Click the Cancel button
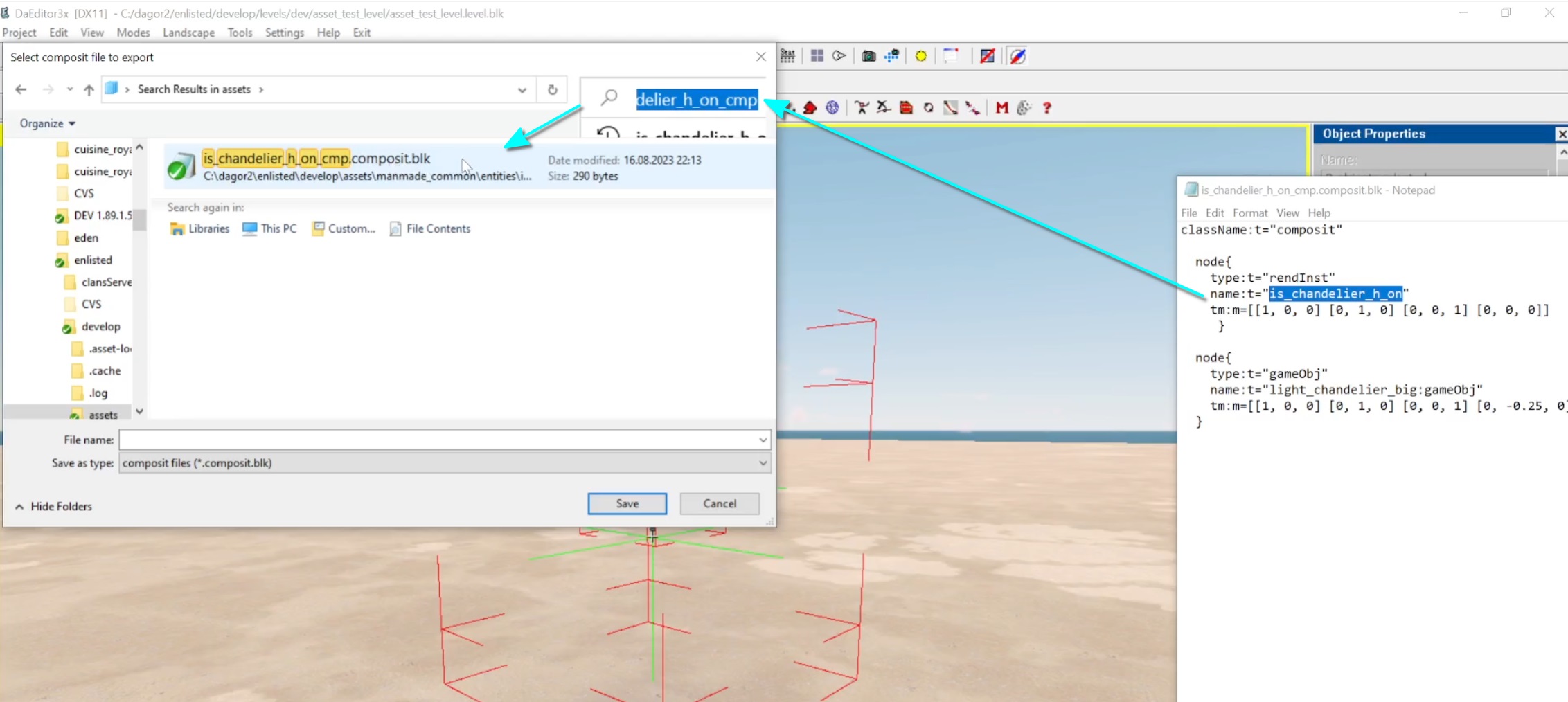1568x702 pixels. 719,503
